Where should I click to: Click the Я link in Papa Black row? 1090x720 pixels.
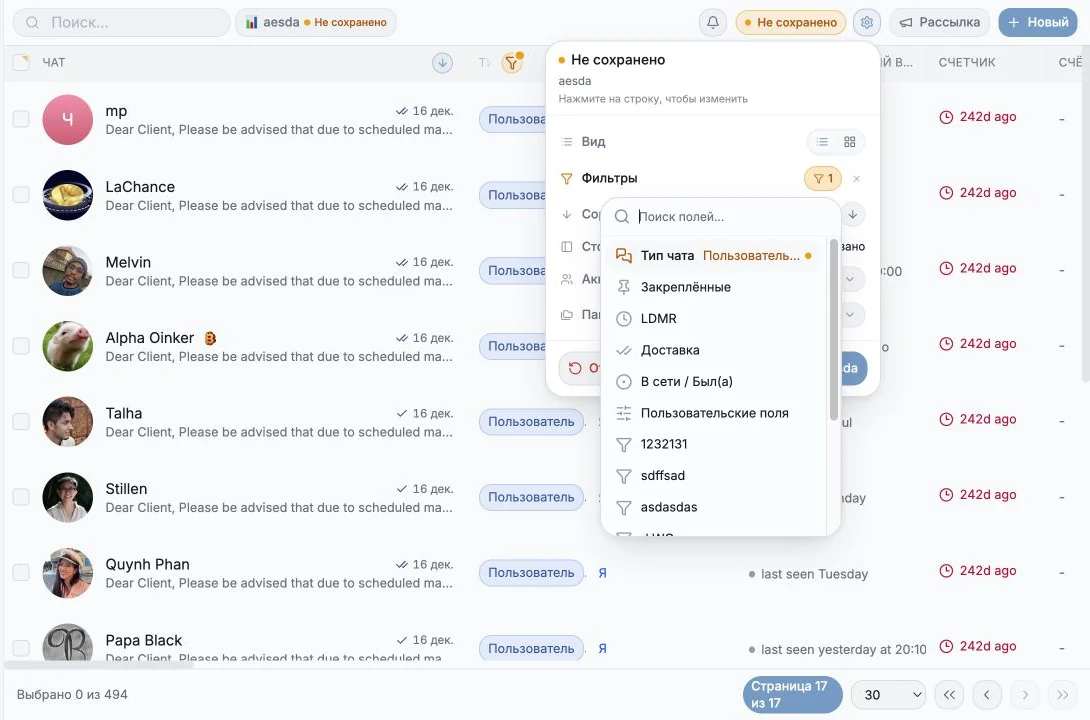(x=603, y=648)
